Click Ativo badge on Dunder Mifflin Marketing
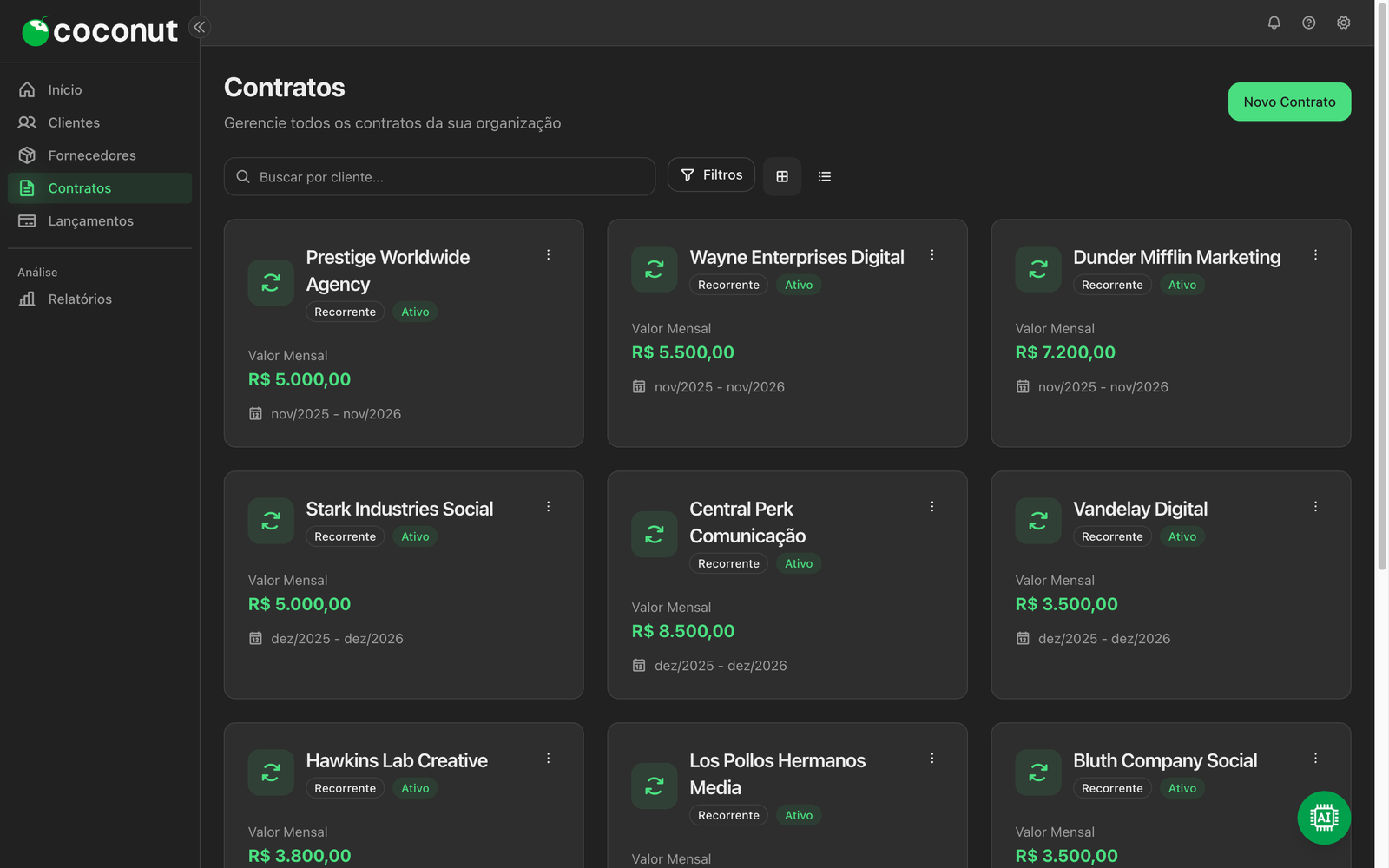 [1182, 285]
